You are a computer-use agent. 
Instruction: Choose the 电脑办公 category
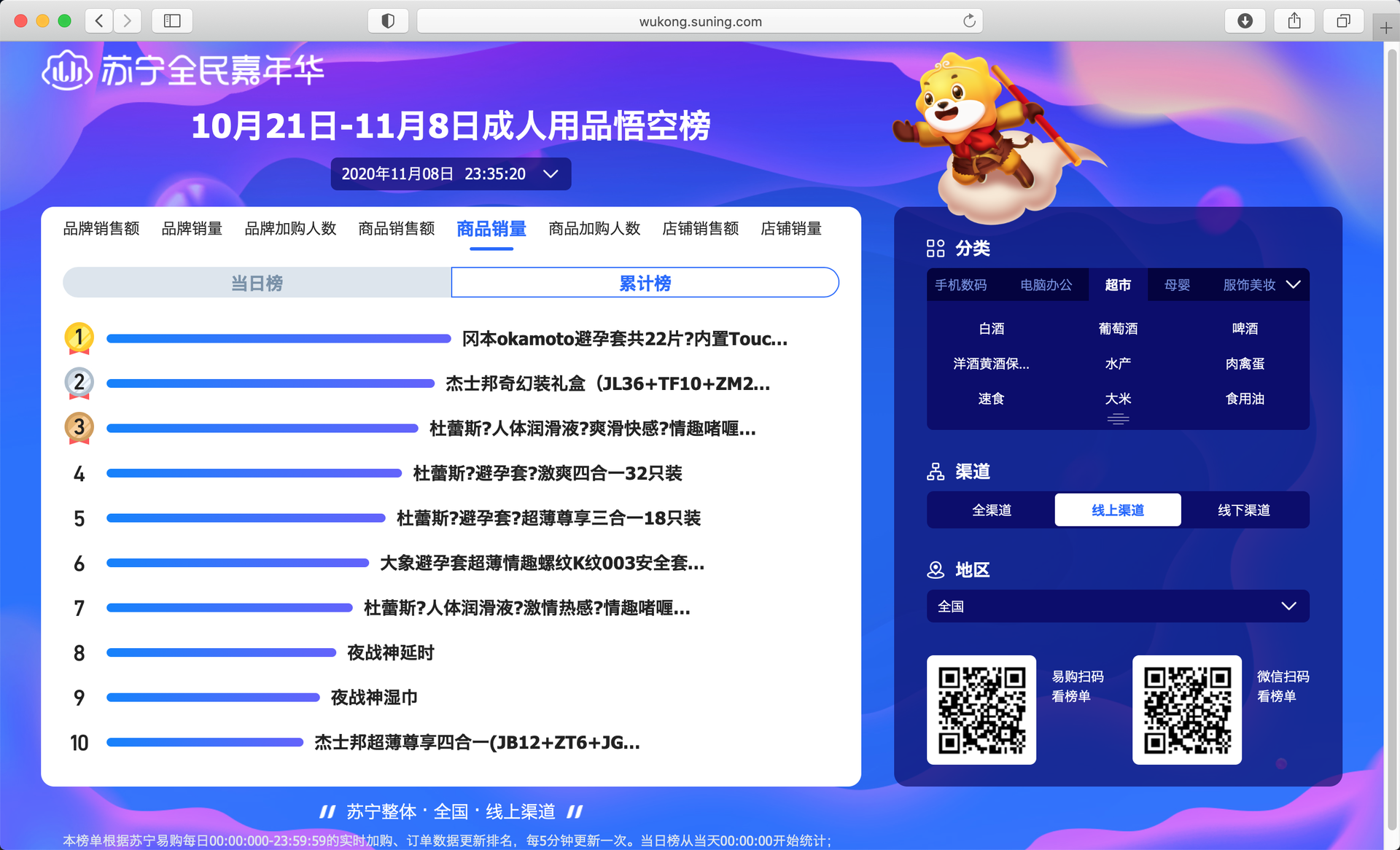coord(1046,284)
